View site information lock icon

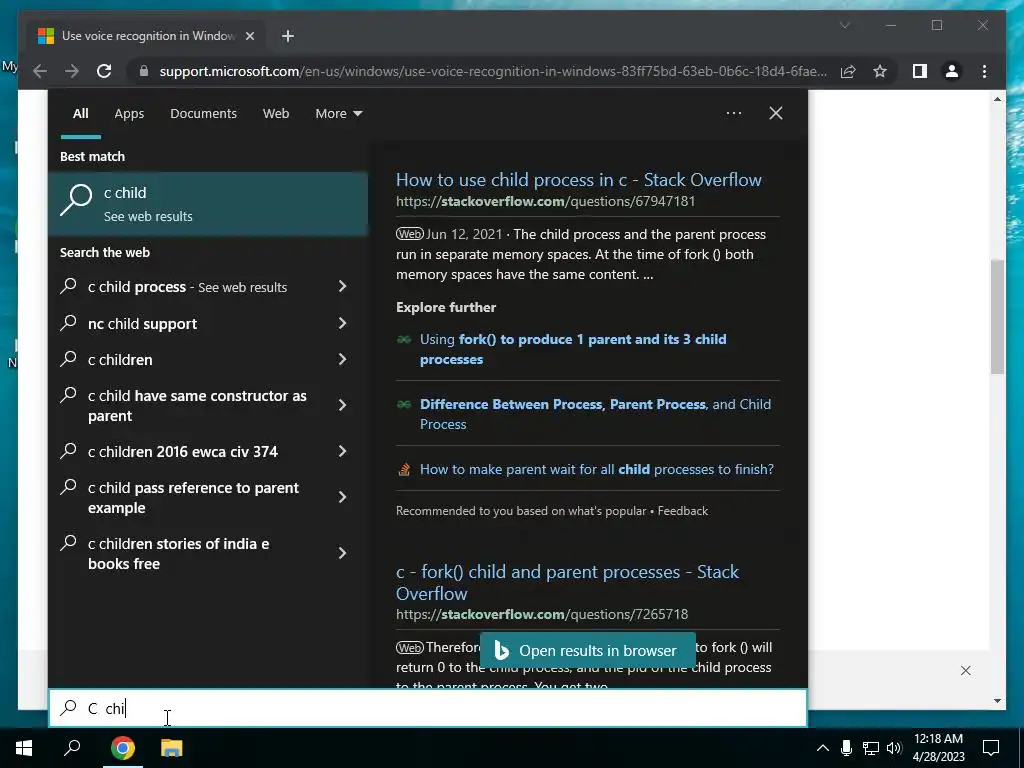point(144,71)
